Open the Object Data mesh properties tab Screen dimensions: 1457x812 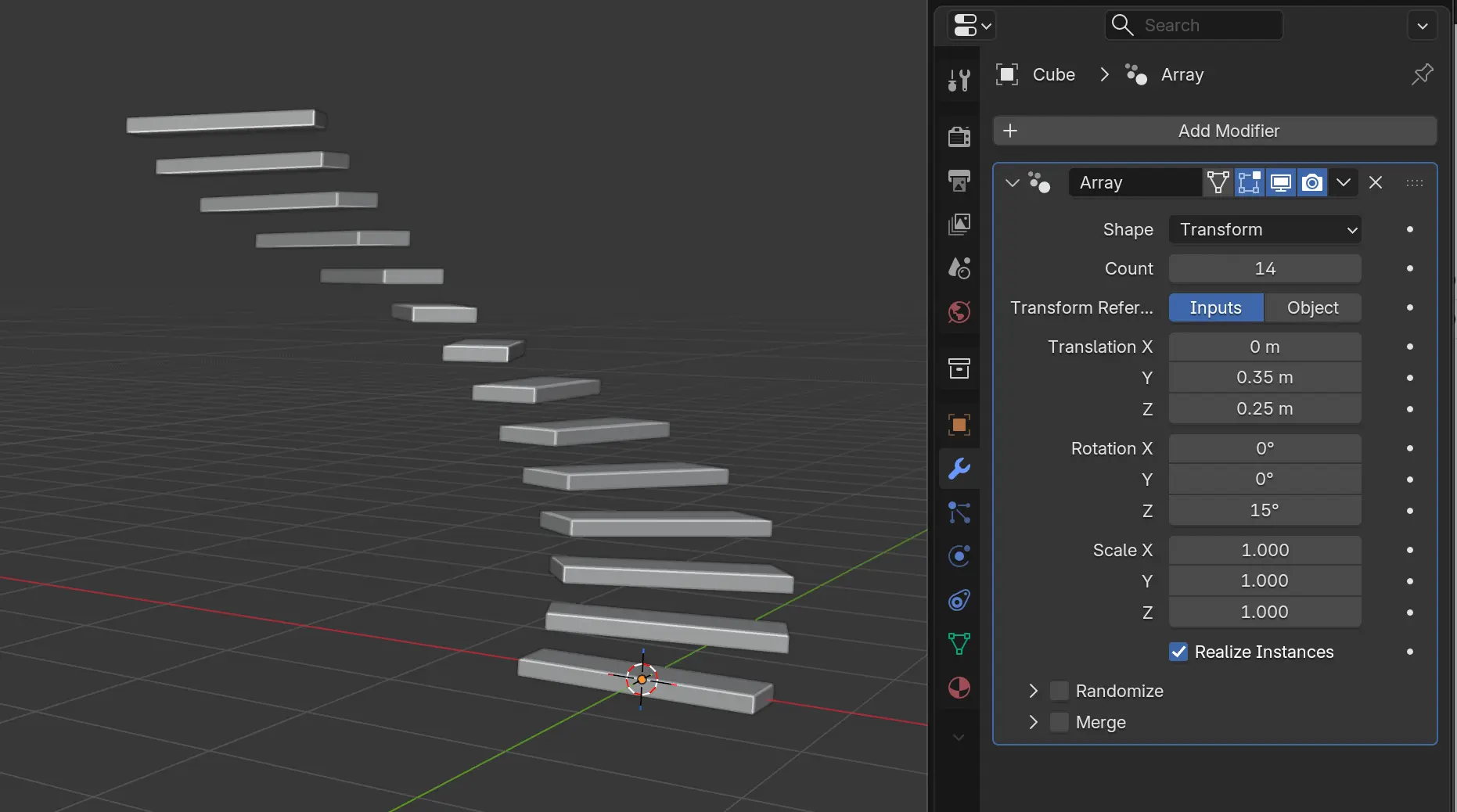pos(959,644)
